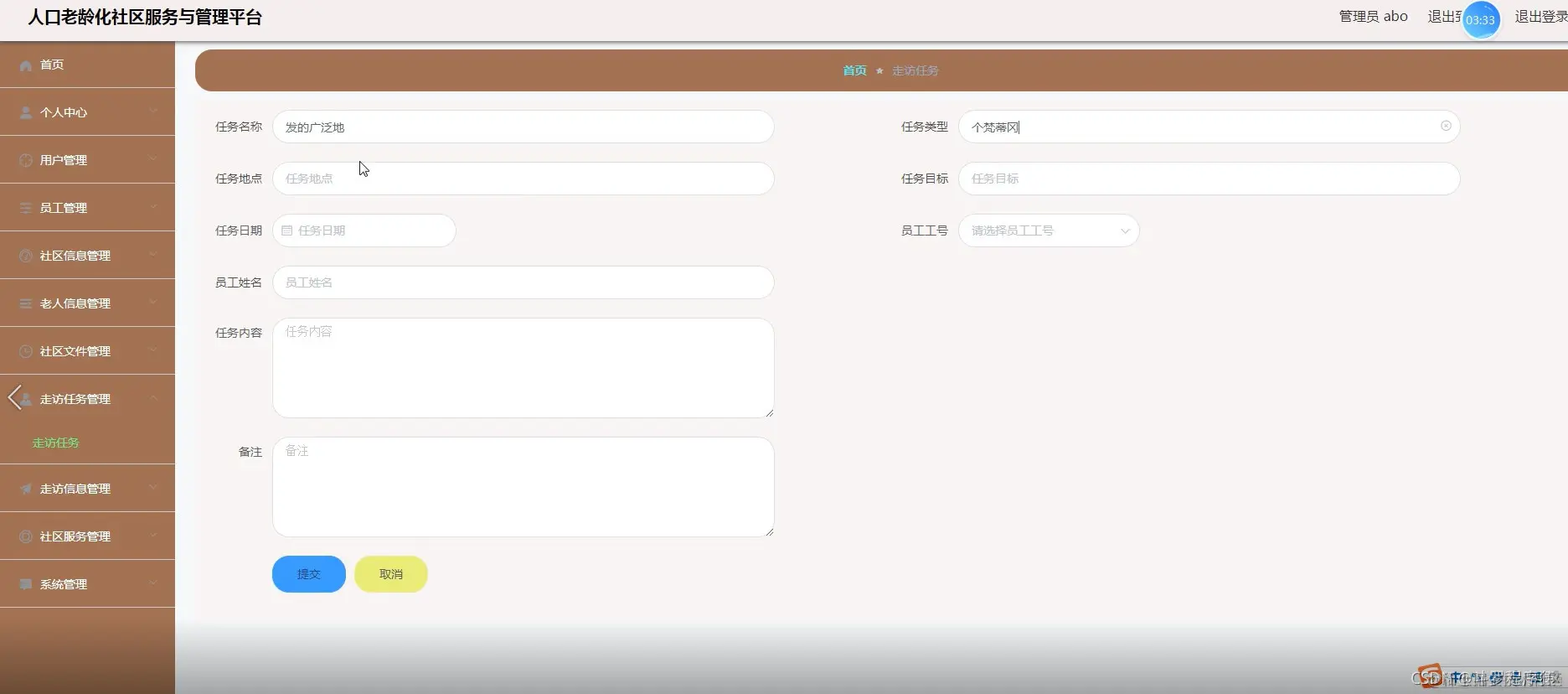
Task: Click the icon beside 走访信息管理
Action: (x=26, y=489)
